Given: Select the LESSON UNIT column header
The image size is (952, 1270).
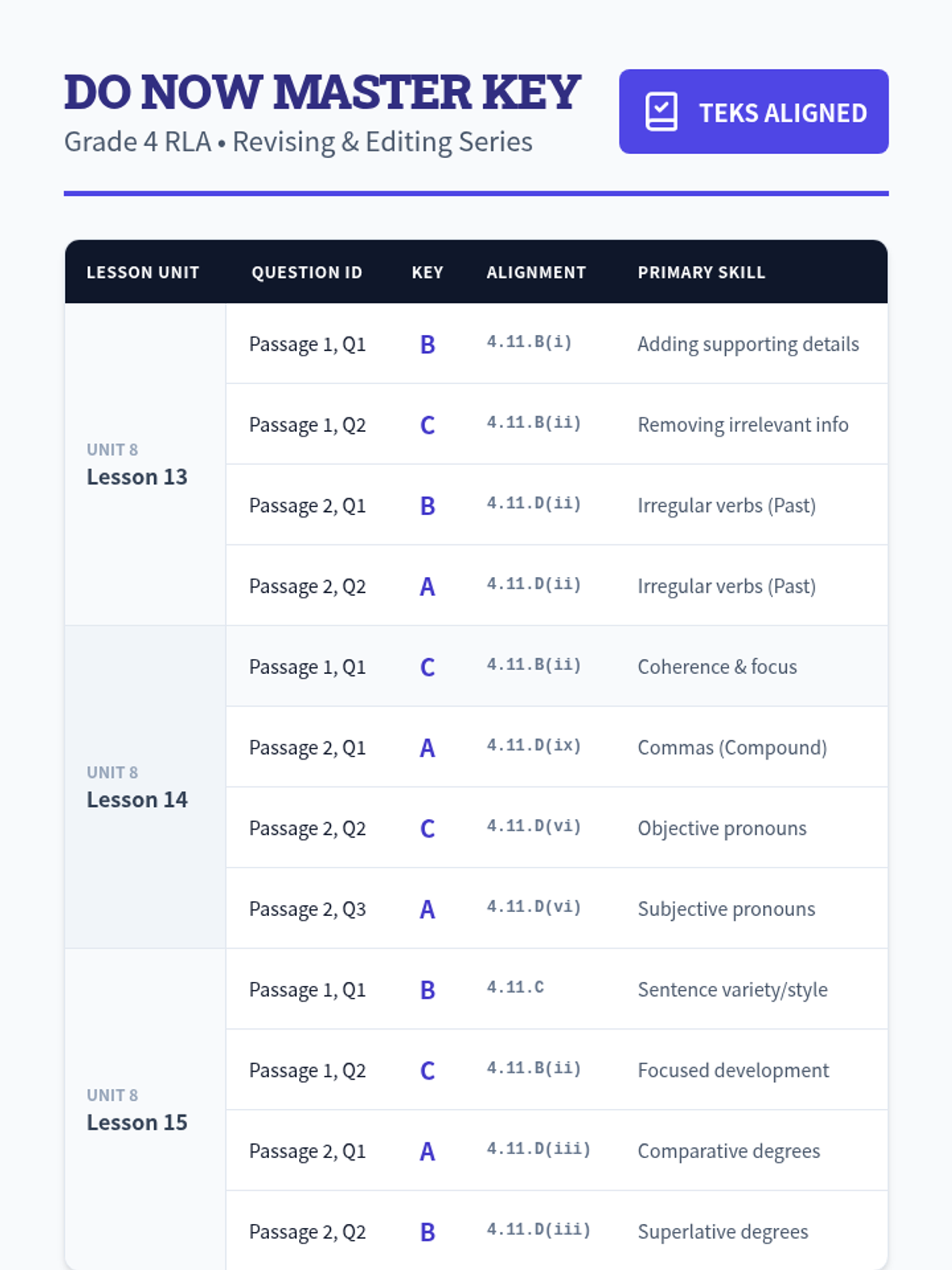Looking at the screenshot, I should (143, 272).
